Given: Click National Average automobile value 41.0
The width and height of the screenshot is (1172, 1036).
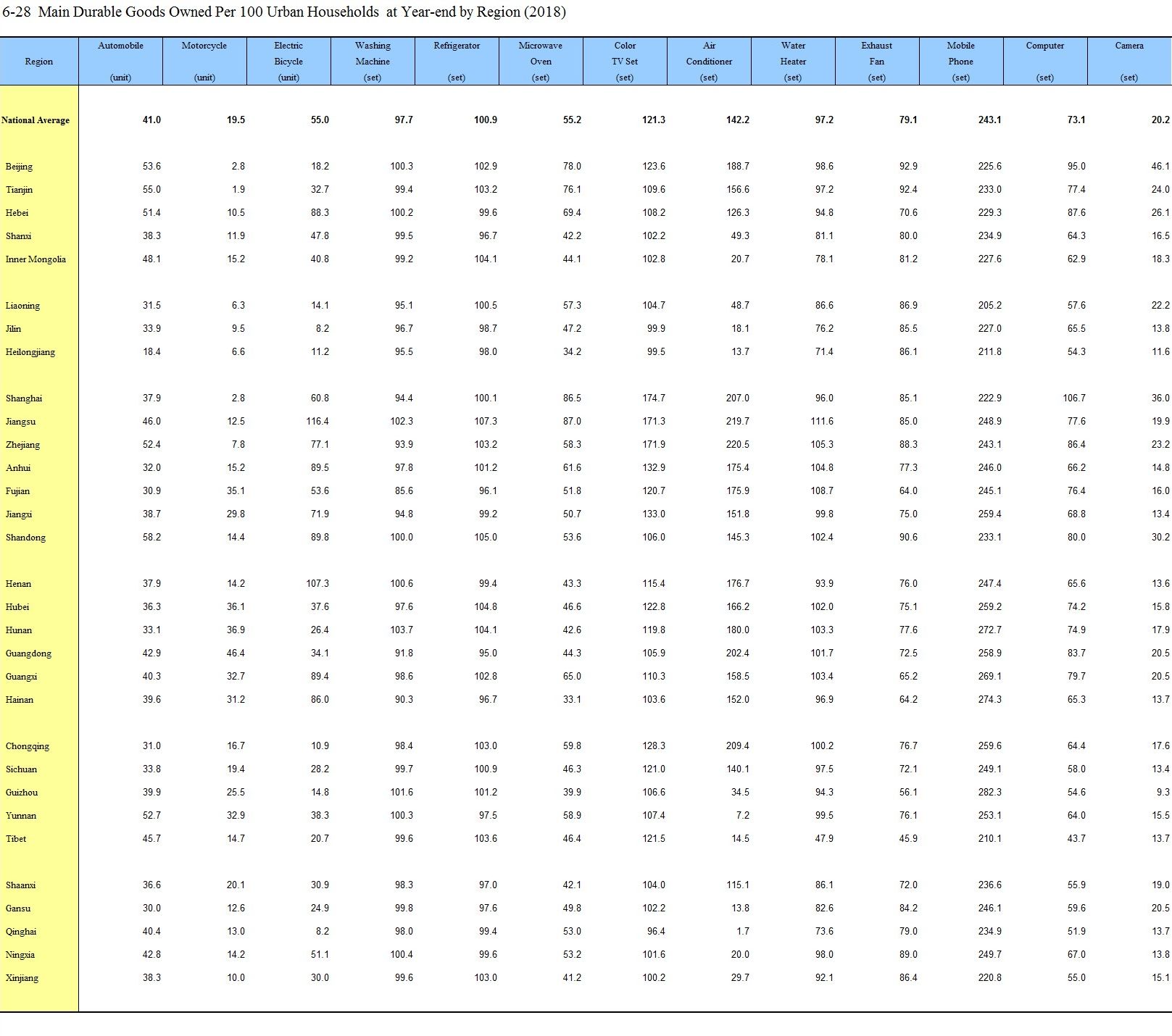Looking at the screenshot, I should (x=151, y=120).
